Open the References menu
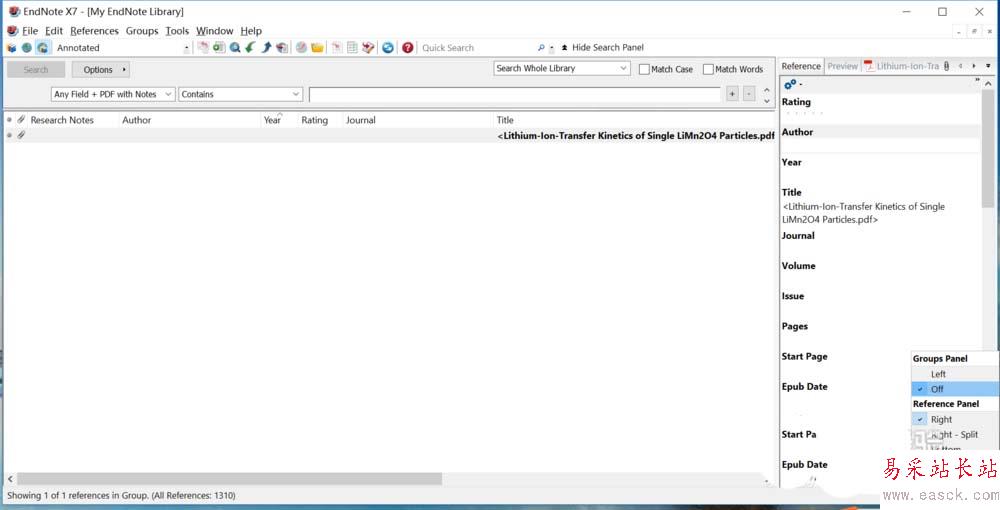 [94, 31]
